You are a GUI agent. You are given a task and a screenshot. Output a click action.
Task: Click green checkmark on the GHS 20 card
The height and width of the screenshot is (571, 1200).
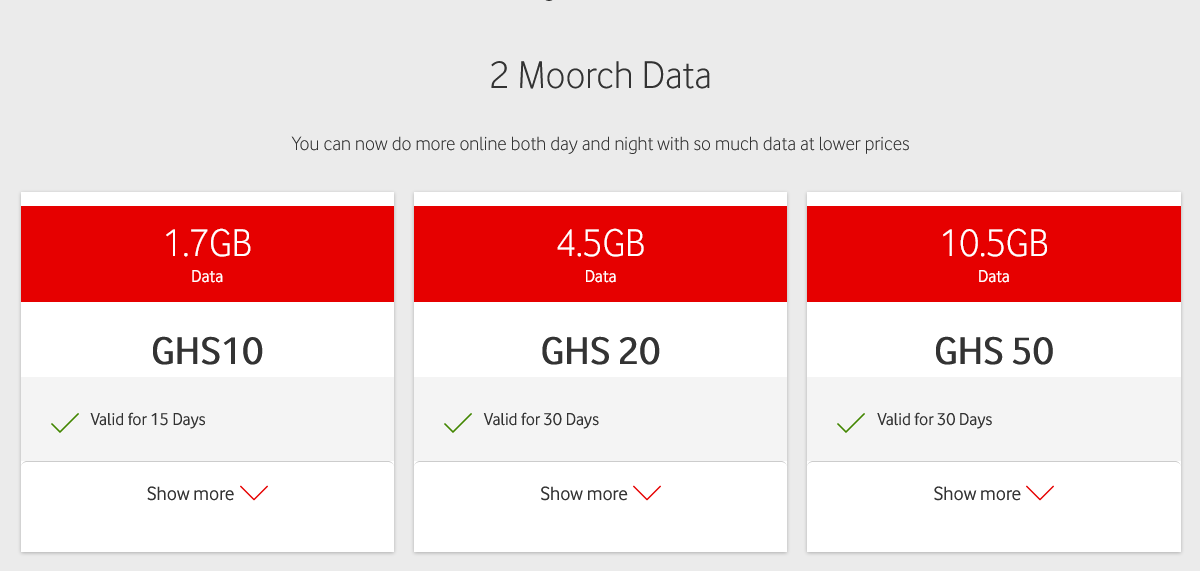(x=458, y=423)
